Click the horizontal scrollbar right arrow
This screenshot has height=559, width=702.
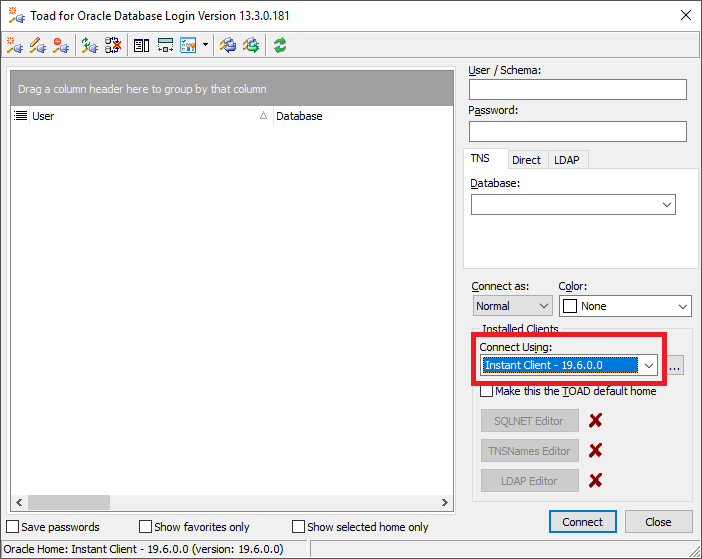point(445,502)
